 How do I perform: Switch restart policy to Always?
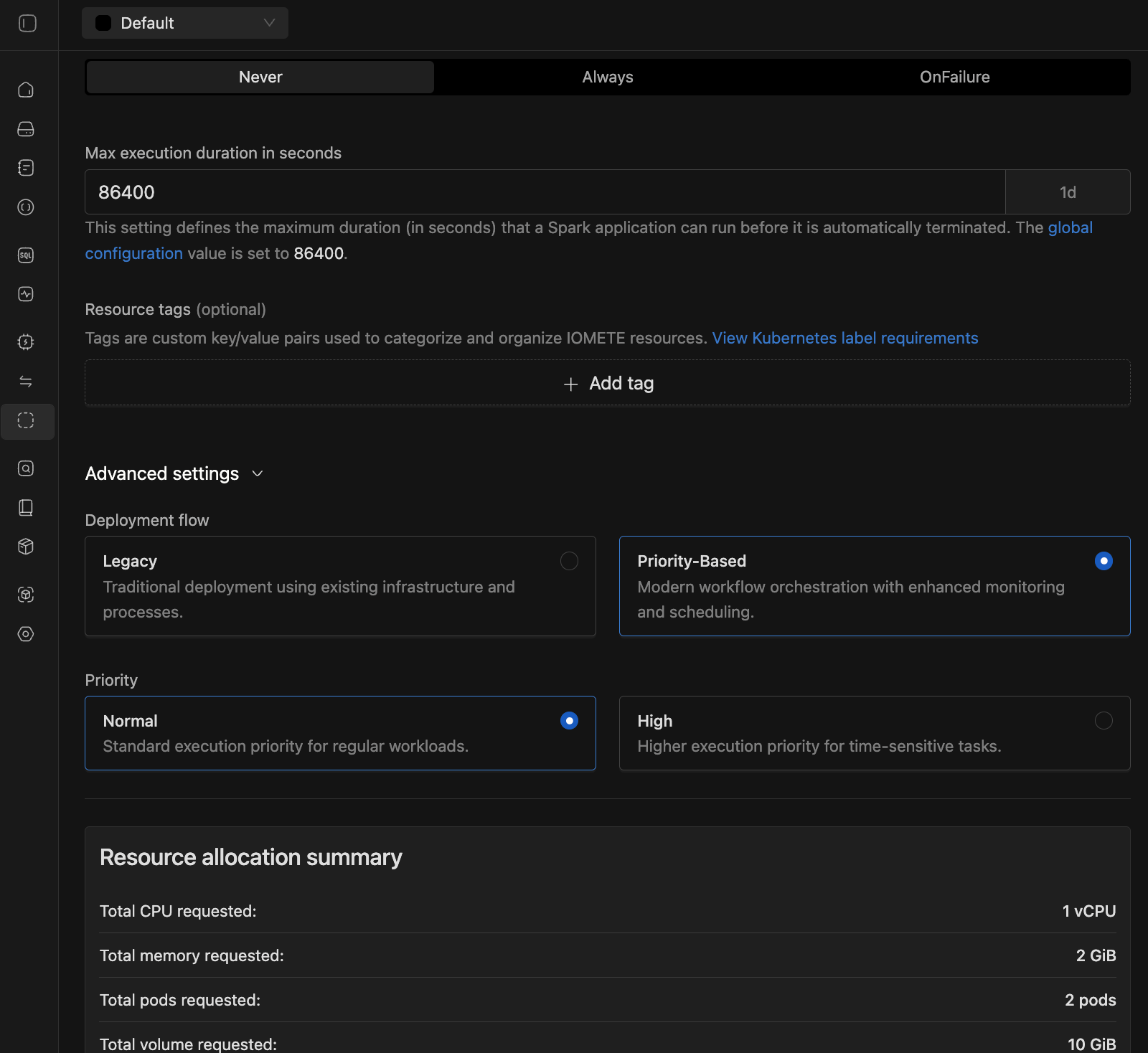[608, 77]
